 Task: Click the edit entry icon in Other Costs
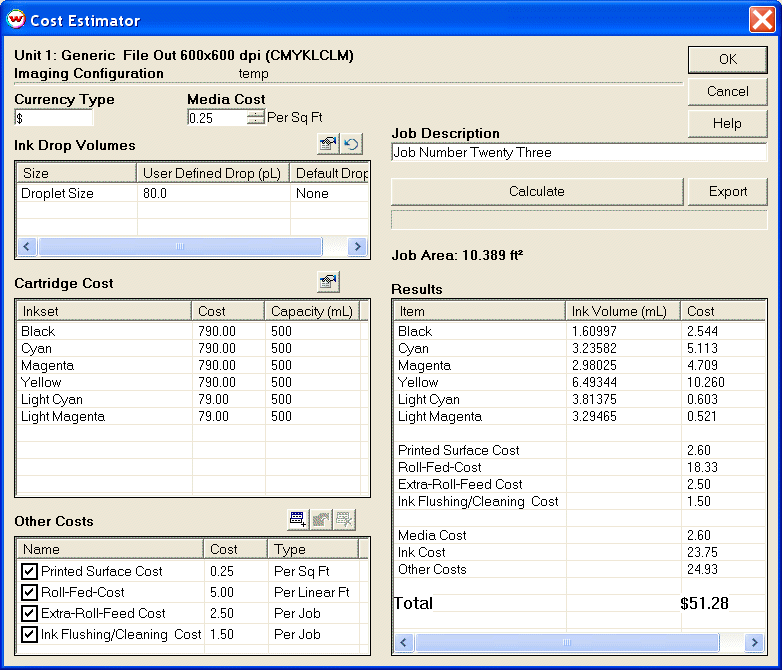click(x=321, y=520)
